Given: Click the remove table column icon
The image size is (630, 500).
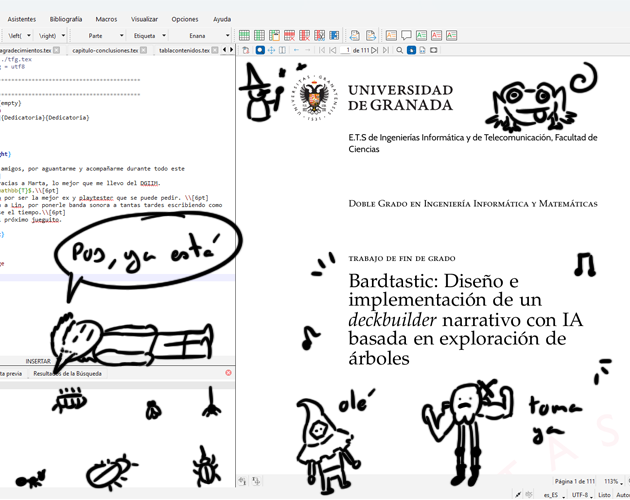Looking at the screenshot, I should pos(305,35).
